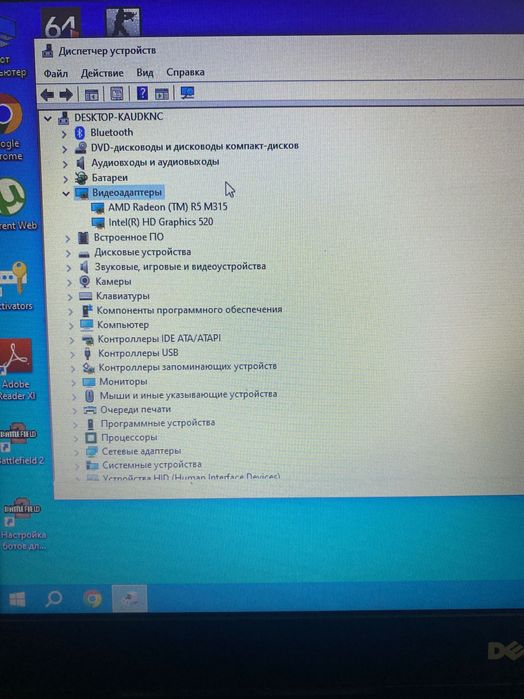This screenshot has width=524, height=699.
Task: Click the Properties toolbar icon
Action: pyautogui.click(x=117, y=94)
